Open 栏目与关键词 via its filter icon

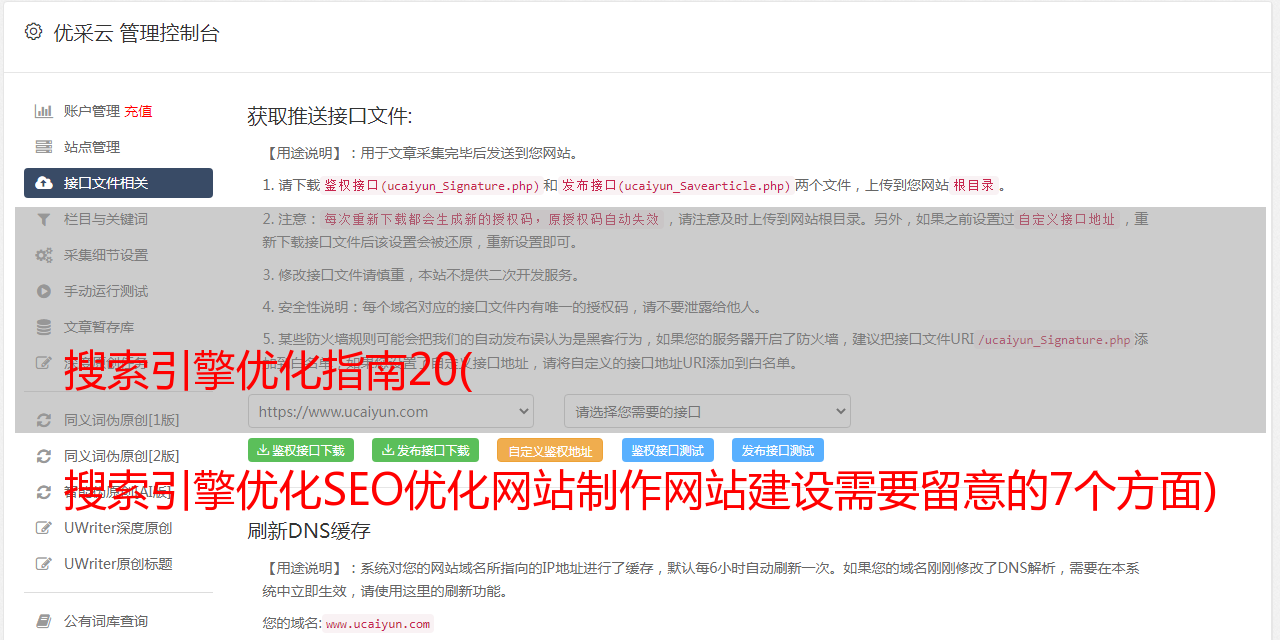click(x=44, y=219)
